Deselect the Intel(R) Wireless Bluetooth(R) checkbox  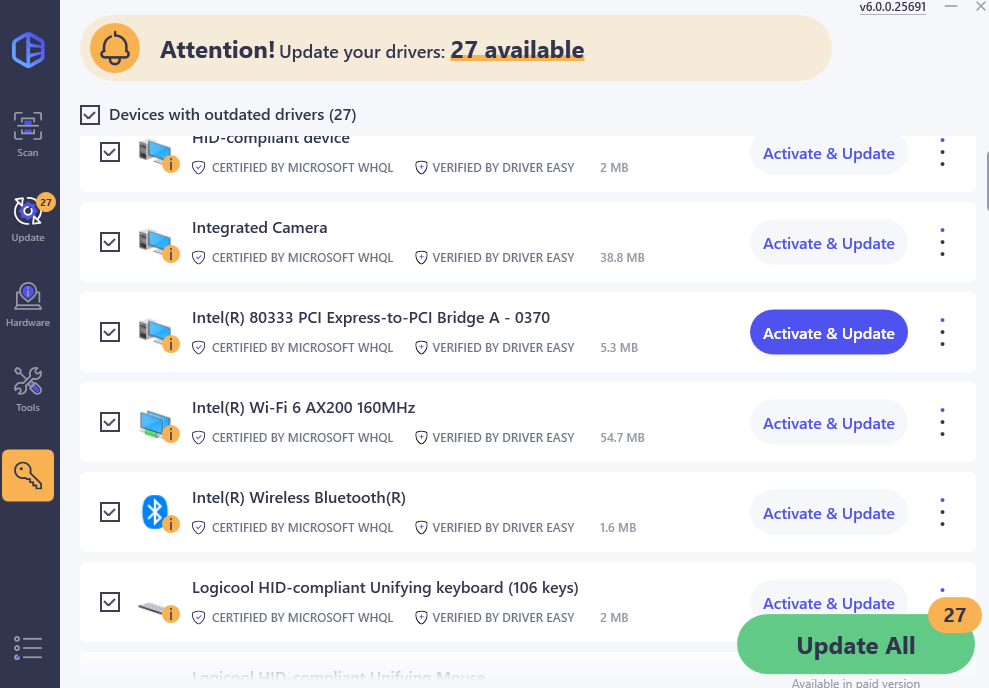pos(110,512)
